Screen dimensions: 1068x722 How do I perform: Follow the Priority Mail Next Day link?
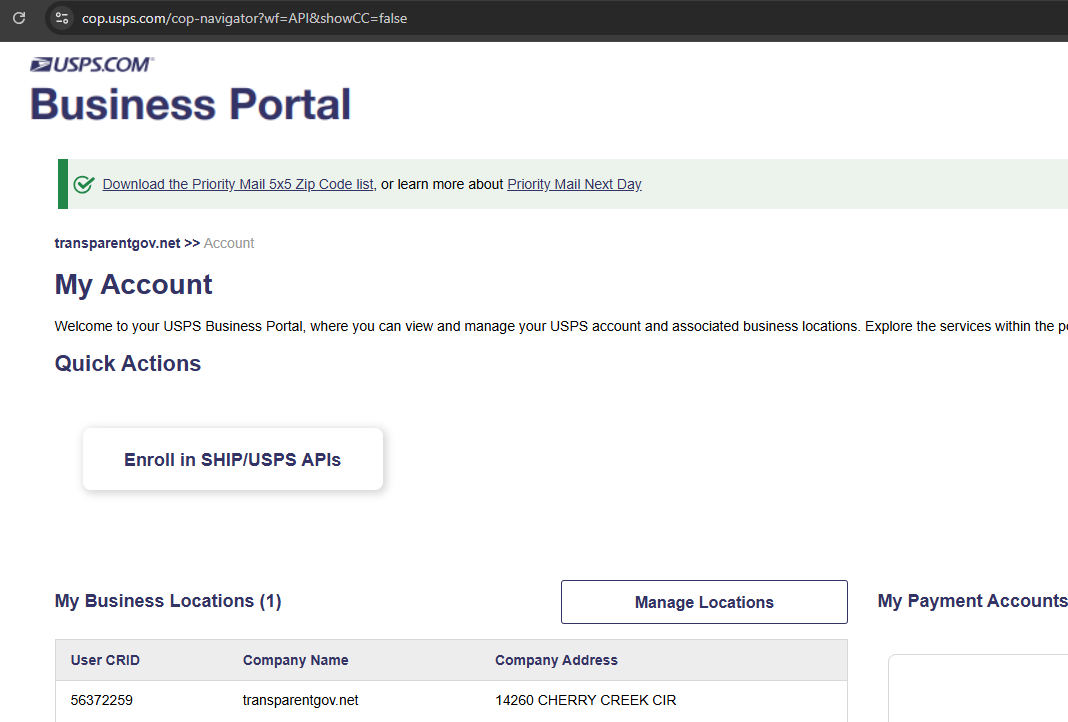(574, 184)
